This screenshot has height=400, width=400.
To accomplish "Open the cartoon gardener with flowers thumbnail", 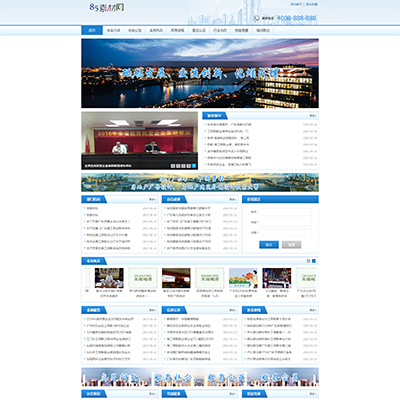I will (x=243, y=278).
